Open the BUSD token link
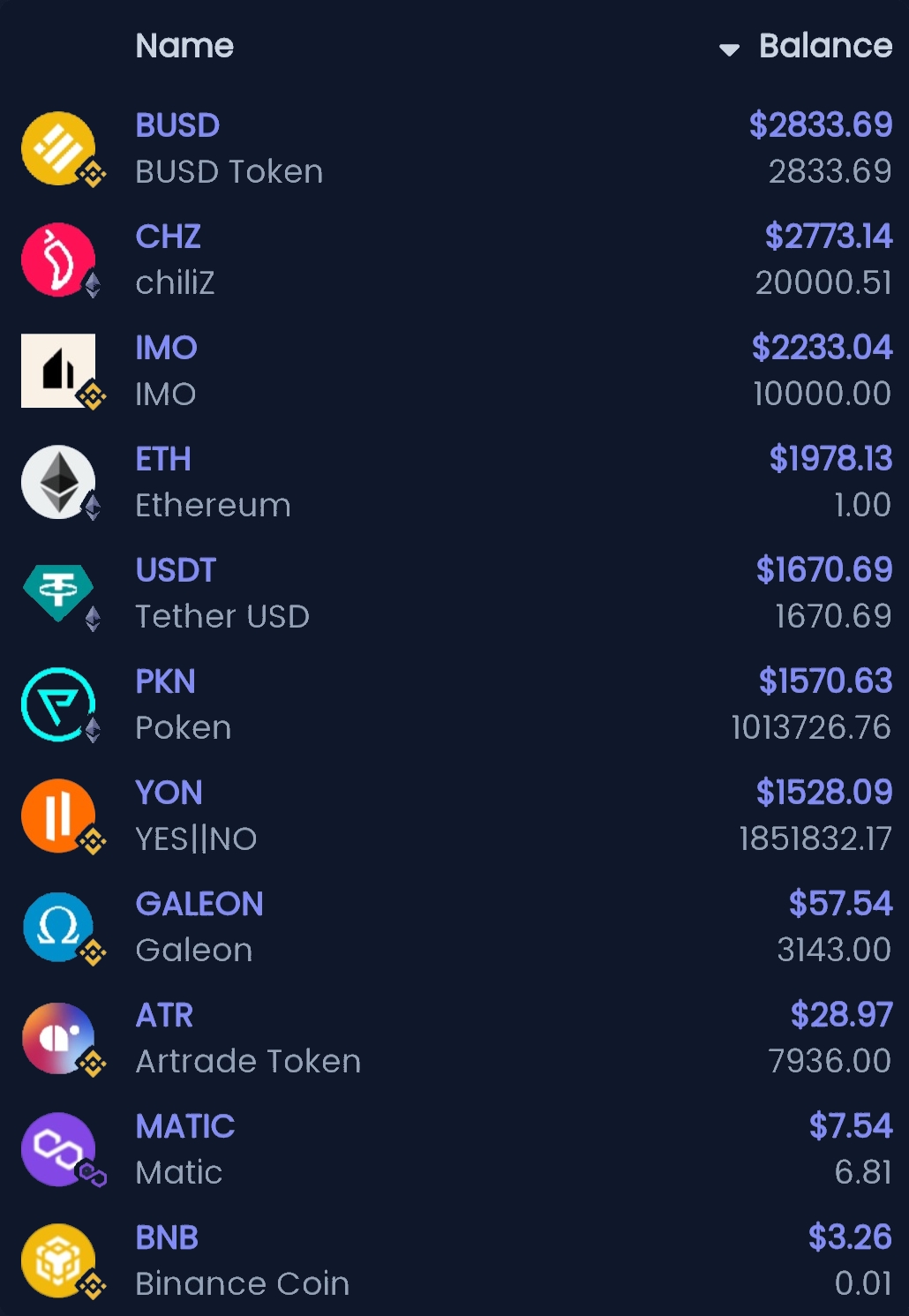 (x=177, y=125)
